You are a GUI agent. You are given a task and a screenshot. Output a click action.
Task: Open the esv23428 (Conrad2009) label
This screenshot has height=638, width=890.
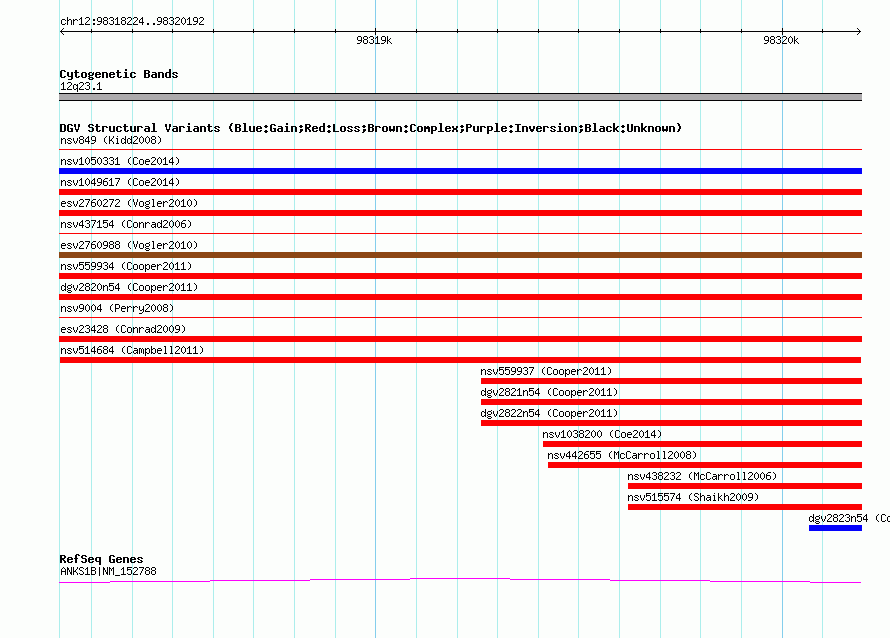click(x=123, y=329)
